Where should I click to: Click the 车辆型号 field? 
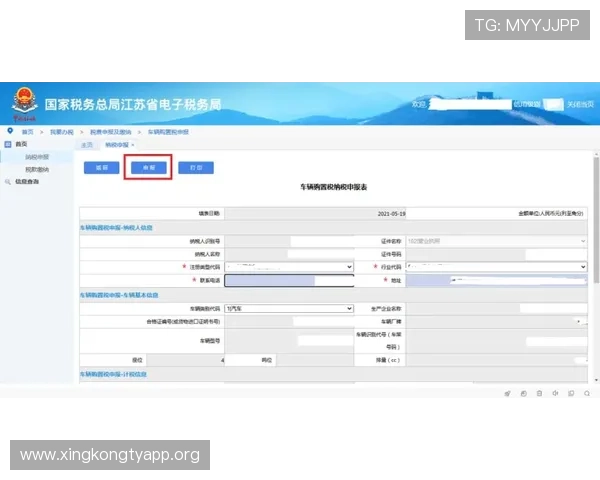[x=289, y=341]
